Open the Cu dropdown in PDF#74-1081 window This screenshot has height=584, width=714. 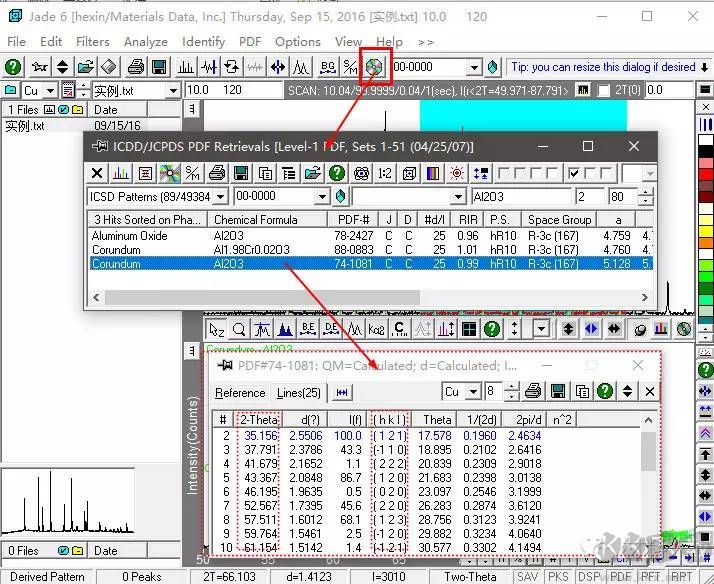point(474,391)
